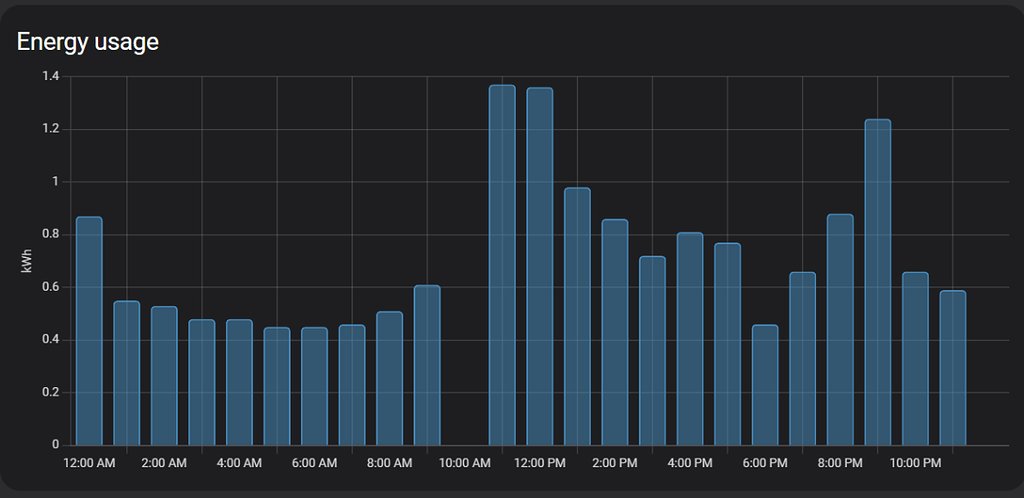Click the 0.2 y-axis value
This screenshot has height=498, width=1024.
click(x=51, y=392)
